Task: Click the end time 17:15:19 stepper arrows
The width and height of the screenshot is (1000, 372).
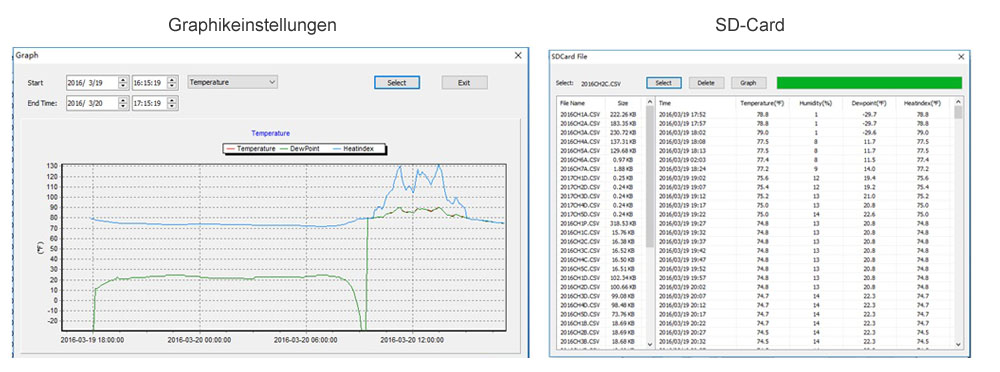Action: click(x=172, y=103)
